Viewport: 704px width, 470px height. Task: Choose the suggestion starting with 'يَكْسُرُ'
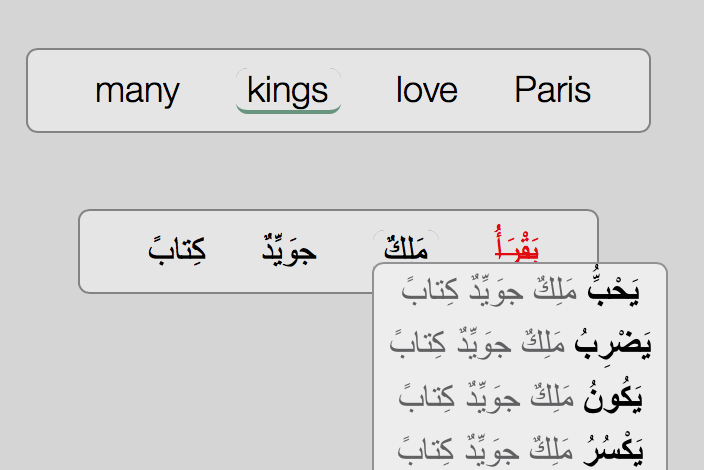[520, 449]
